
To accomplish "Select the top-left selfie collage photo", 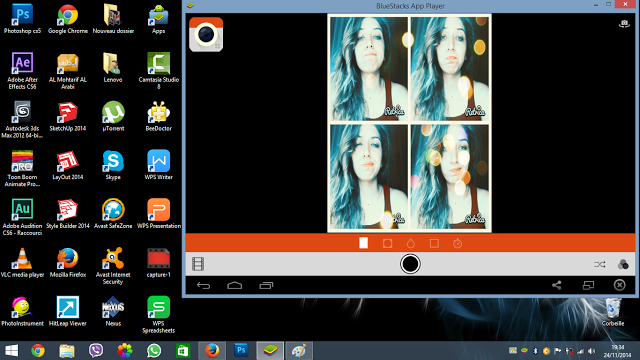I will coord(369,69).
